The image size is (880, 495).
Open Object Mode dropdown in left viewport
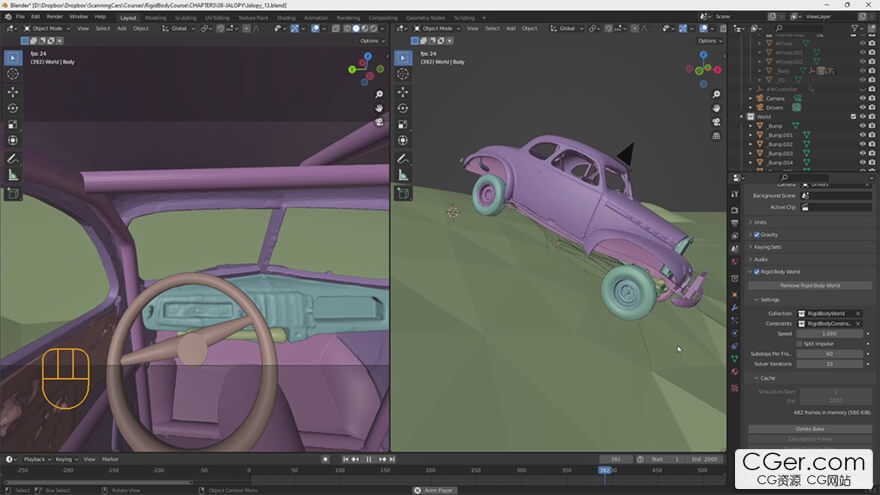click(x=45, y=28)
